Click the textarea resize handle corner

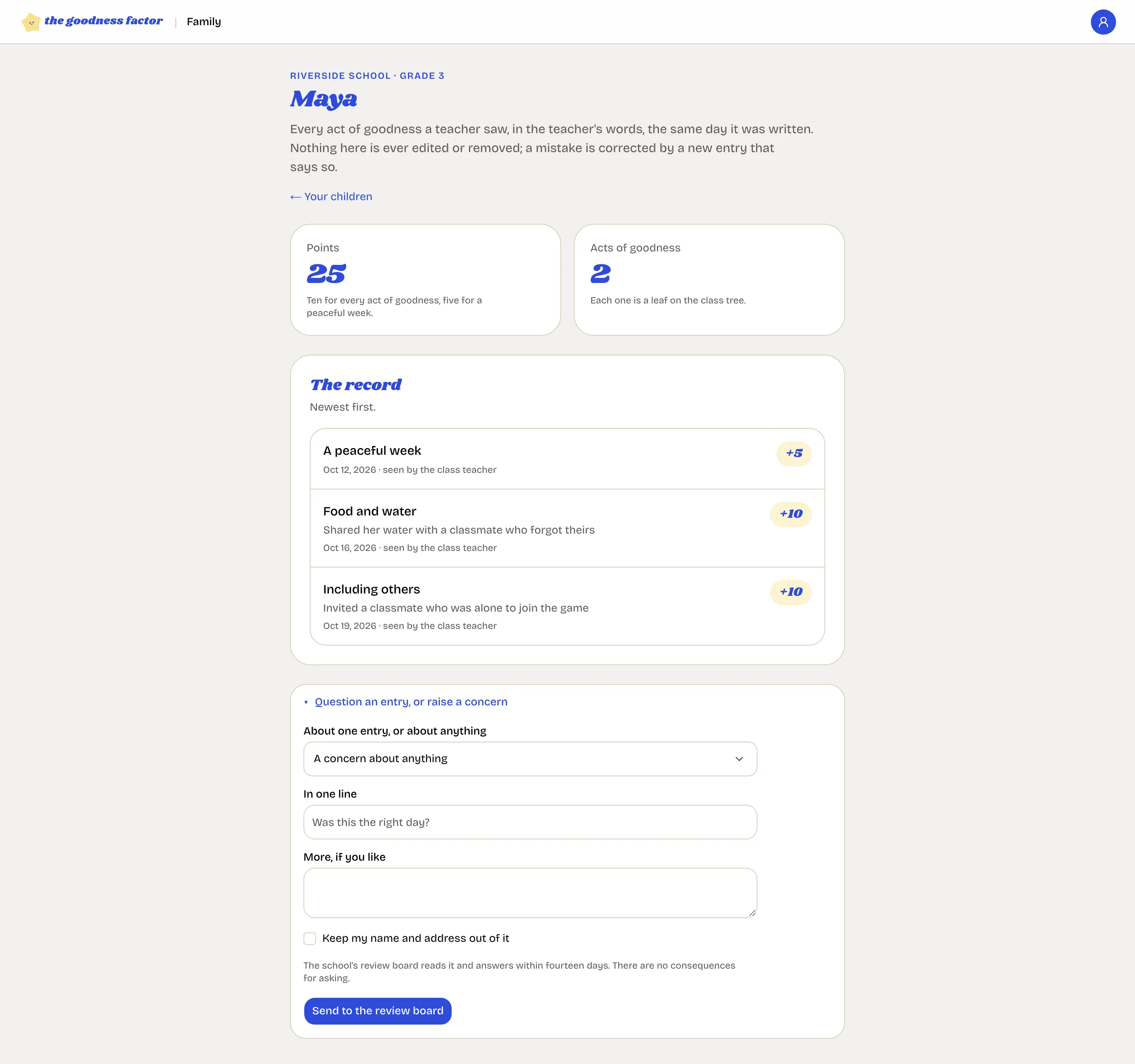click(x=752, y=913)
